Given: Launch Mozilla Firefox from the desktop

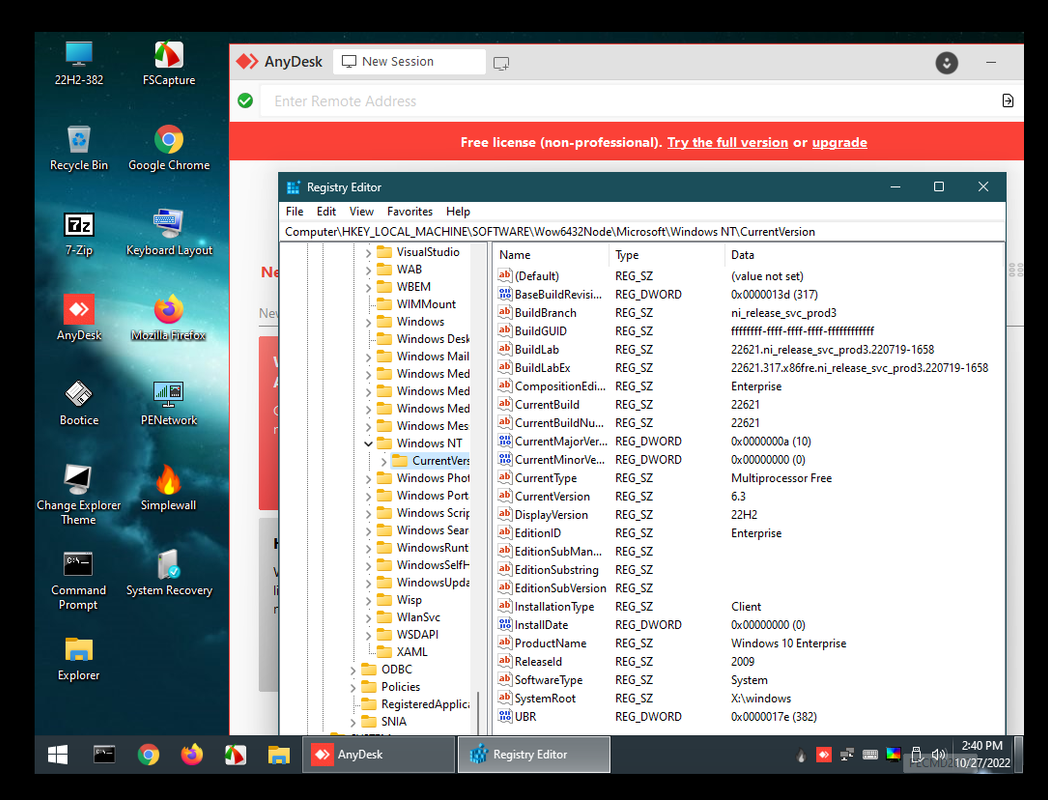Looking at the screenshot, I should click(x=169, y=318).
